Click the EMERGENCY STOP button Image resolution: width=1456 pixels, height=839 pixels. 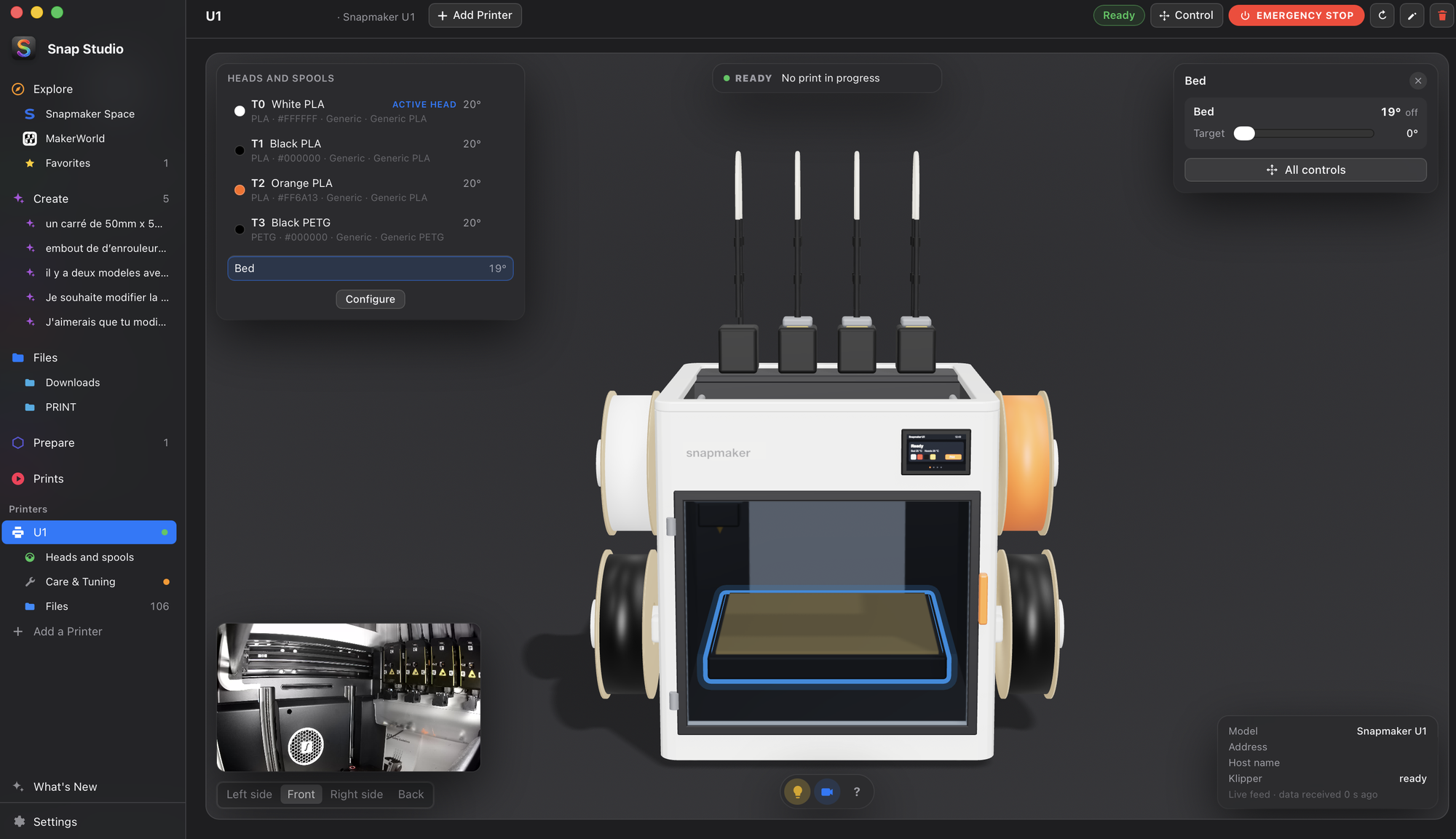tap(1296, 15)
